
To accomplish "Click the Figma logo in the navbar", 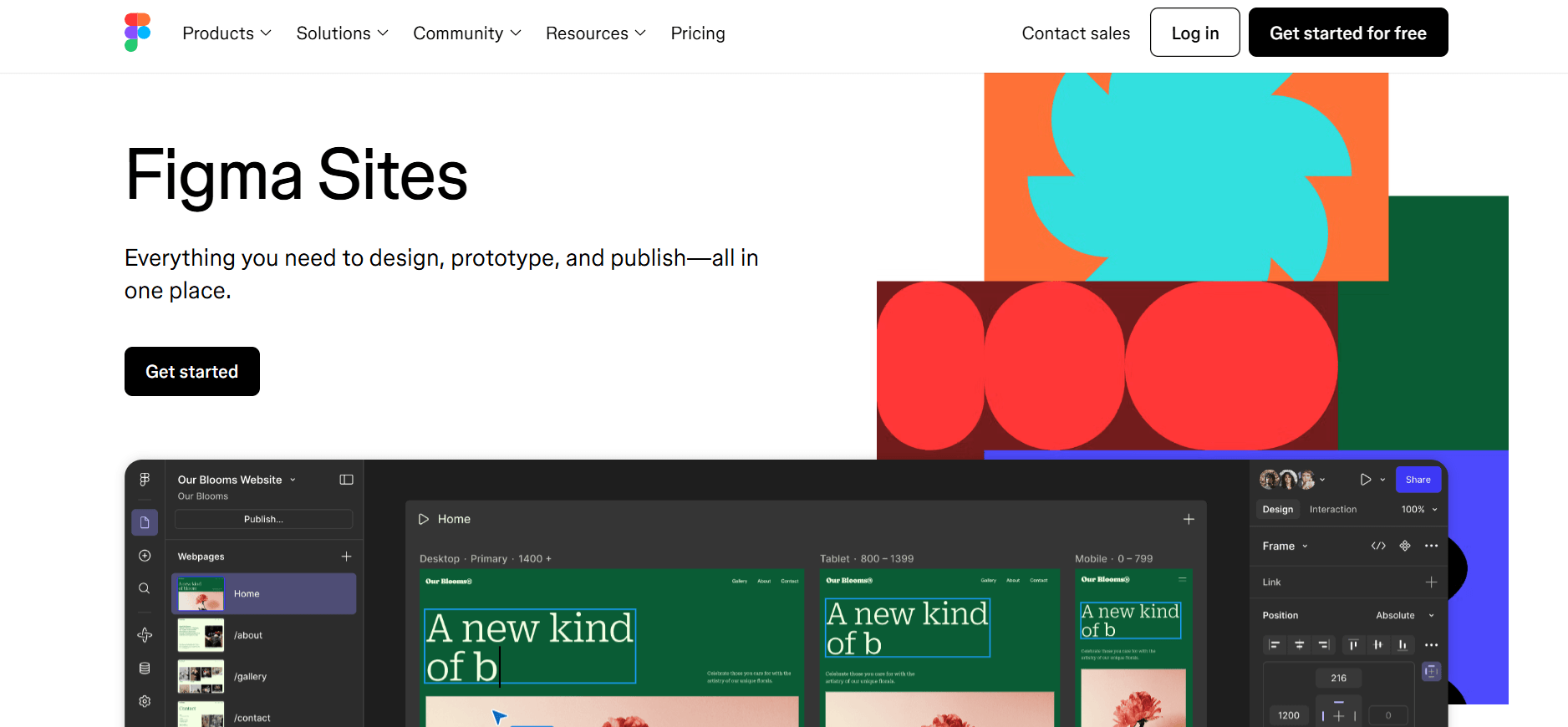I will coord(137,33).
